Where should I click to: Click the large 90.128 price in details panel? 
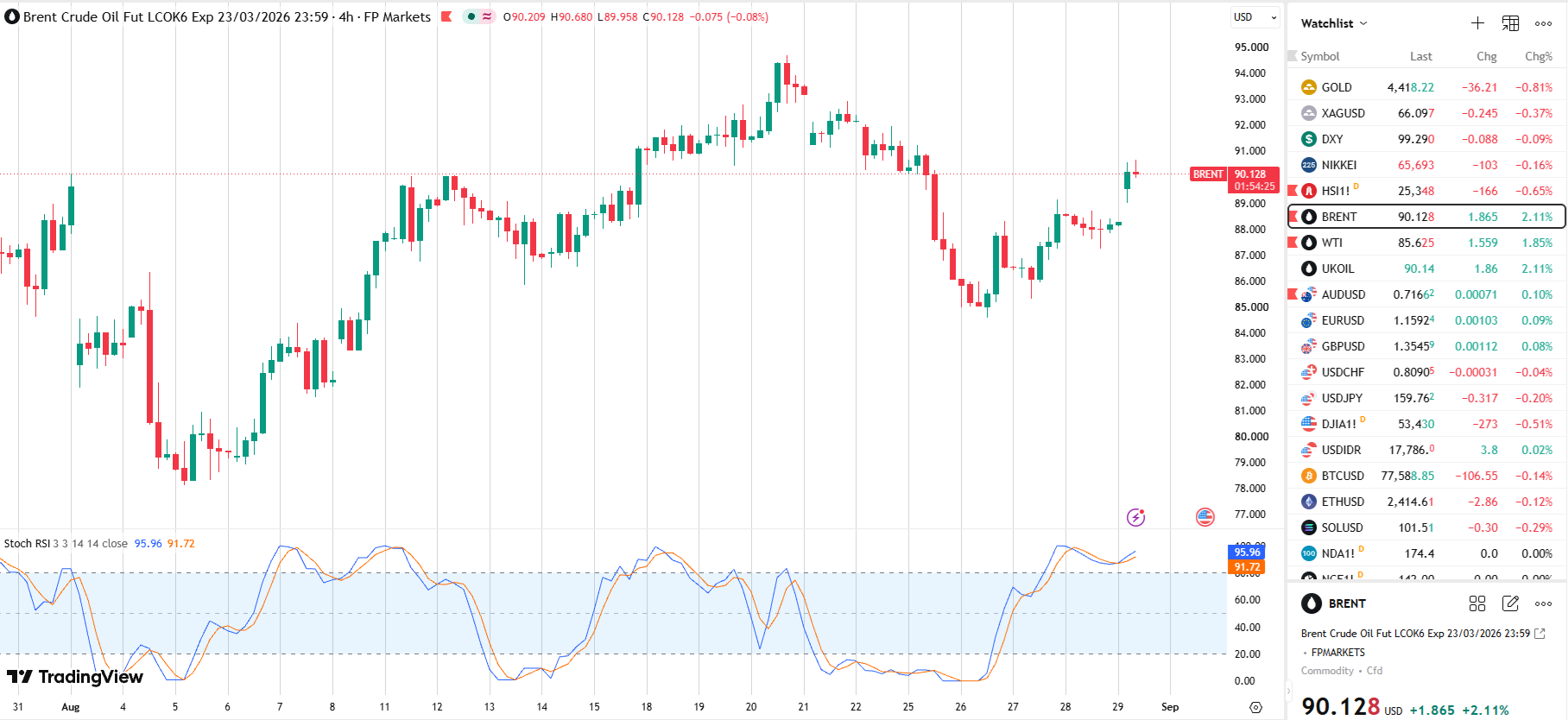coord(1341,706)
